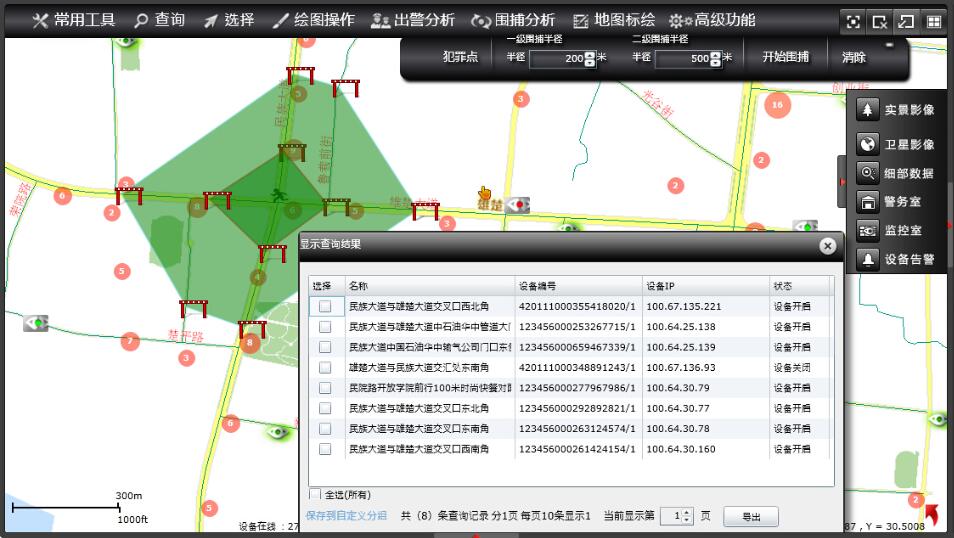Collapse the right side panel arrow
Screen dimensions: 954x538
click(x=842, y=181)
